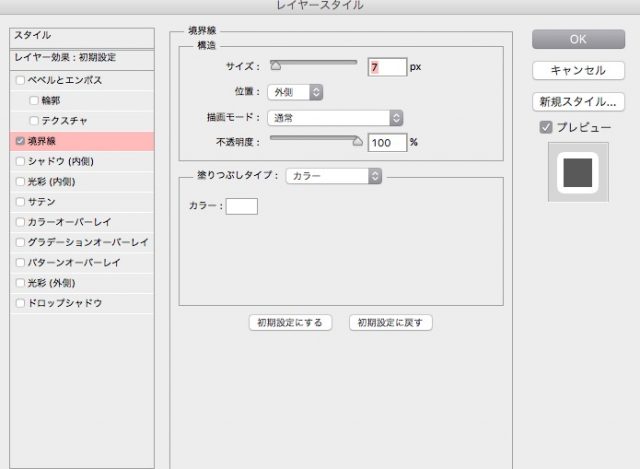Open the 位置 dropdown set to 外側

click(295, 92)
